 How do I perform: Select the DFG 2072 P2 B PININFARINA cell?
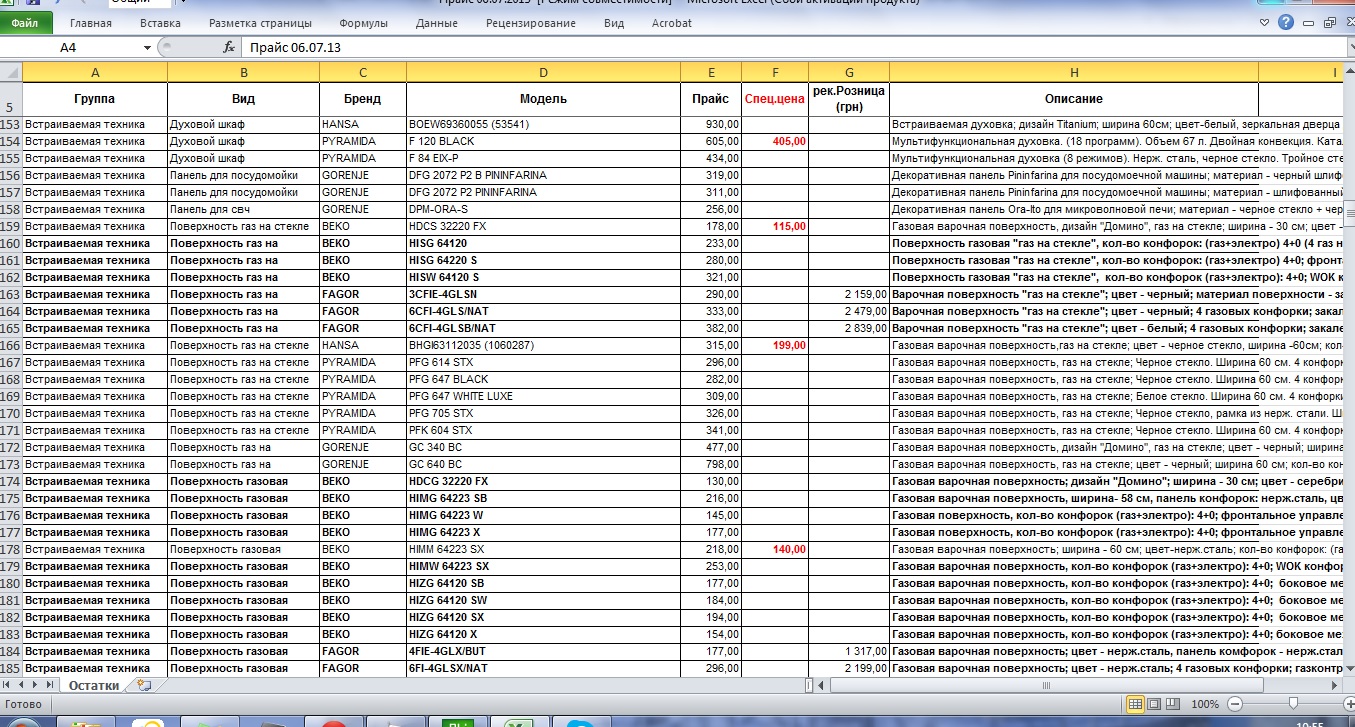(543, 175)
